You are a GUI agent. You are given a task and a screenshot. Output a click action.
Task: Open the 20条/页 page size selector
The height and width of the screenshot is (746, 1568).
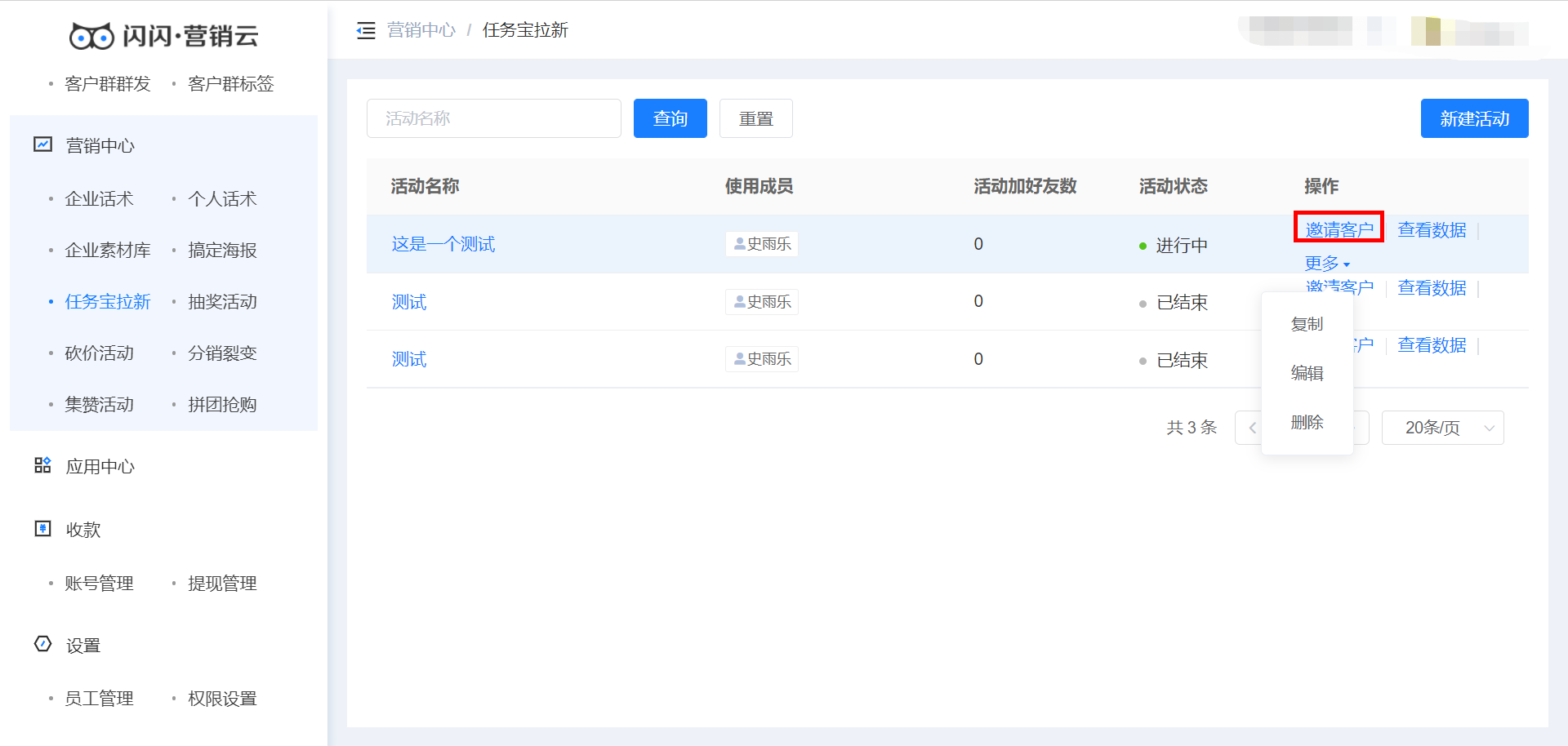[x=1442, y=427]
